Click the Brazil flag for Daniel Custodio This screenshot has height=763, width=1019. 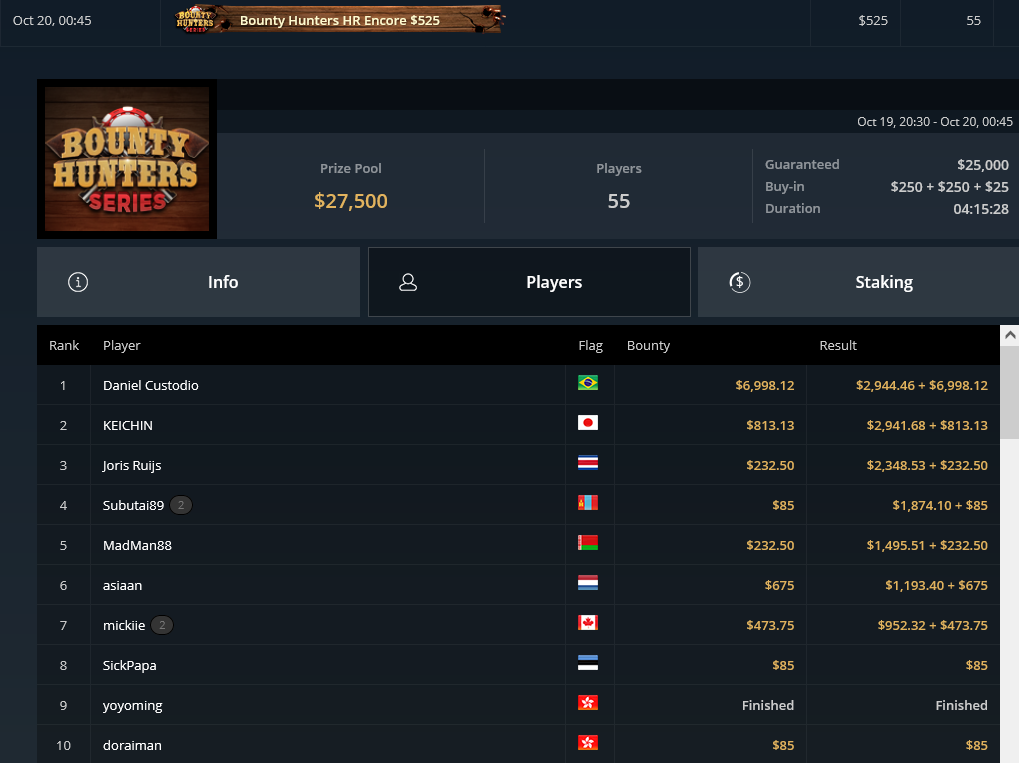tap(587, 383)
